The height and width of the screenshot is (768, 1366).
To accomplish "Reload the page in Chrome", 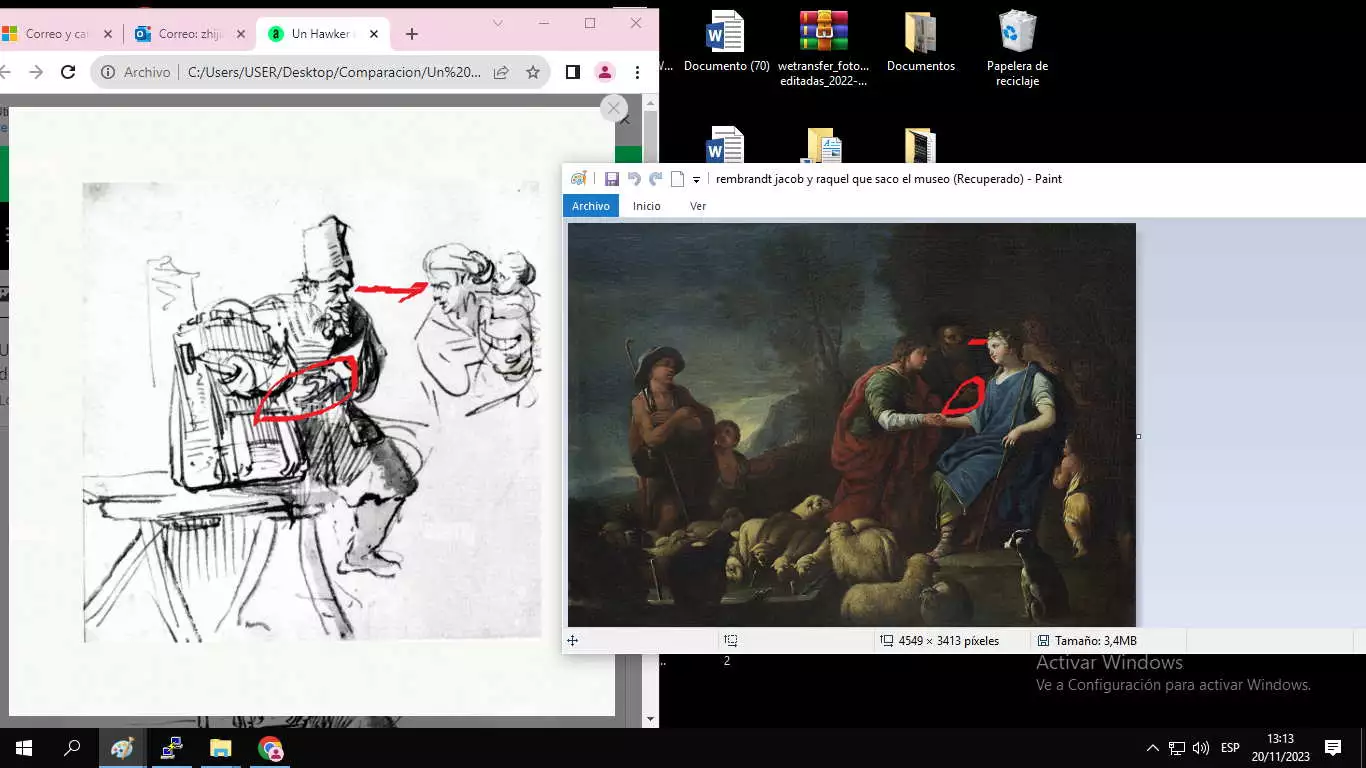I will (x=68, y=72).
